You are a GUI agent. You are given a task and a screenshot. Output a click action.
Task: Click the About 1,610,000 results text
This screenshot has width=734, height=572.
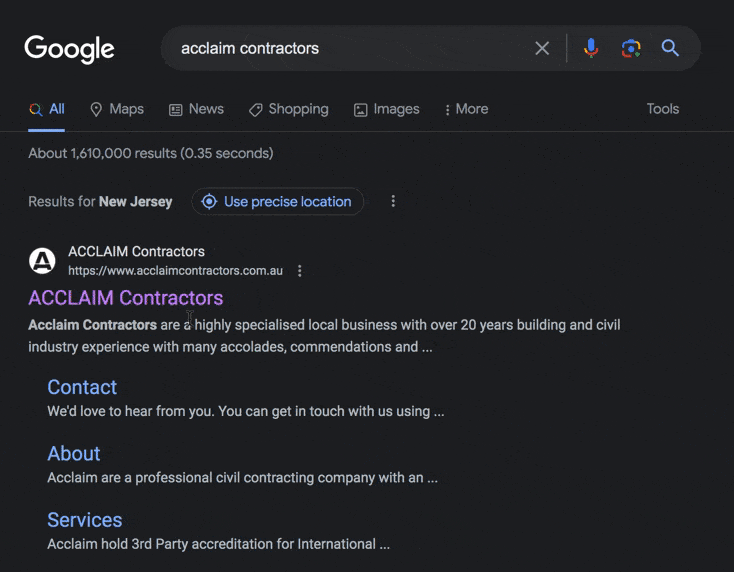151,153
